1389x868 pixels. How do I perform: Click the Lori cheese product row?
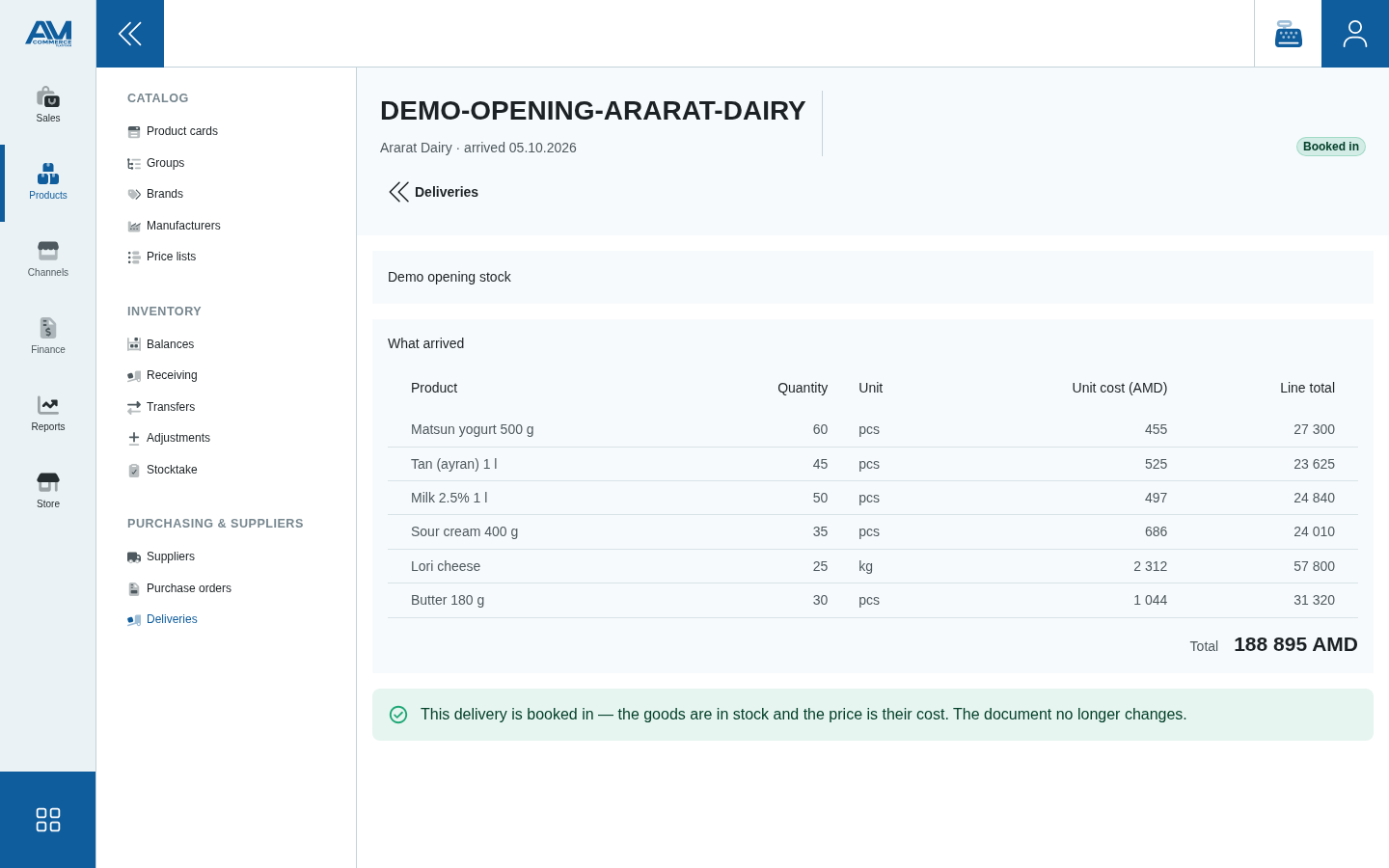coord(873,566)
